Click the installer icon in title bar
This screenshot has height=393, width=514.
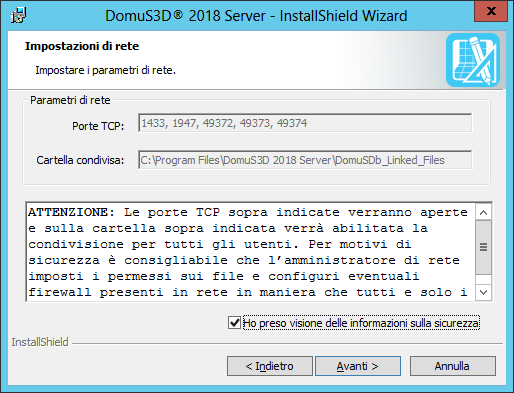point(18,15)
